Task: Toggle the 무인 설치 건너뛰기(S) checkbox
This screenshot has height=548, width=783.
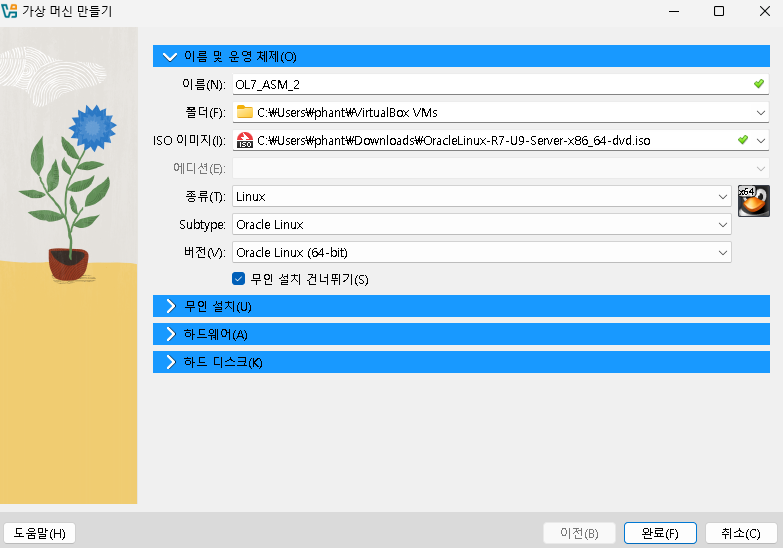Action: 238,279
